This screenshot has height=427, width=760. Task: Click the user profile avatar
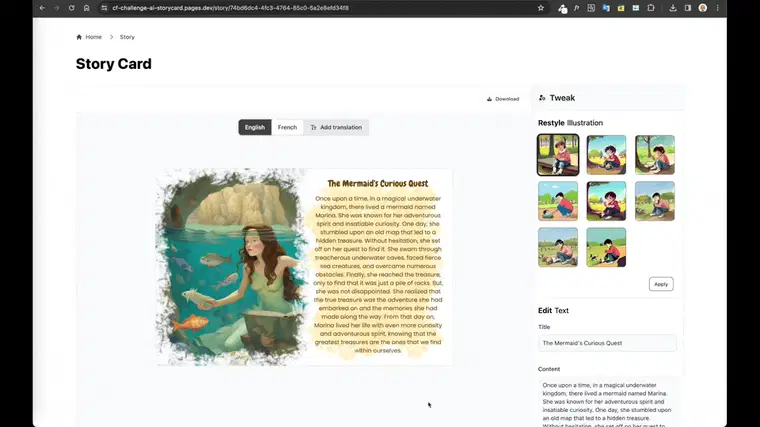(x=702, y=8)
